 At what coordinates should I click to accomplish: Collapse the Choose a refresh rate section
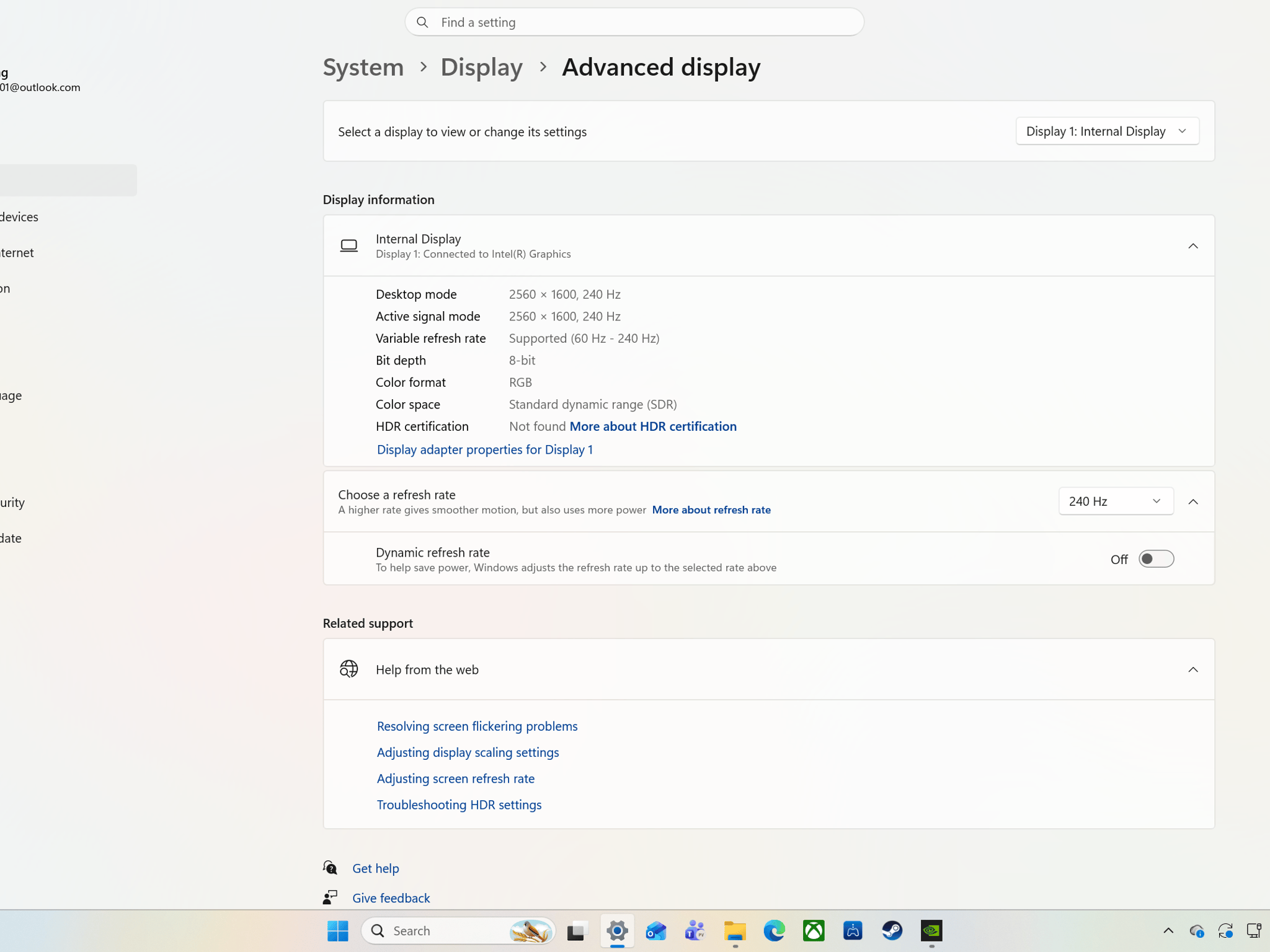[x=1192, y=501]
